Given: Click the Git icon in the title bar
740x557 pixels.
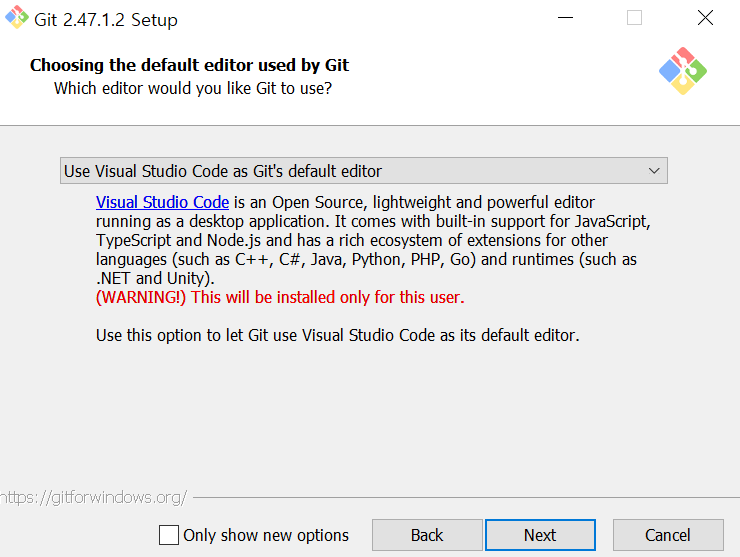Looking at the screenshot, I should point(15,19).
